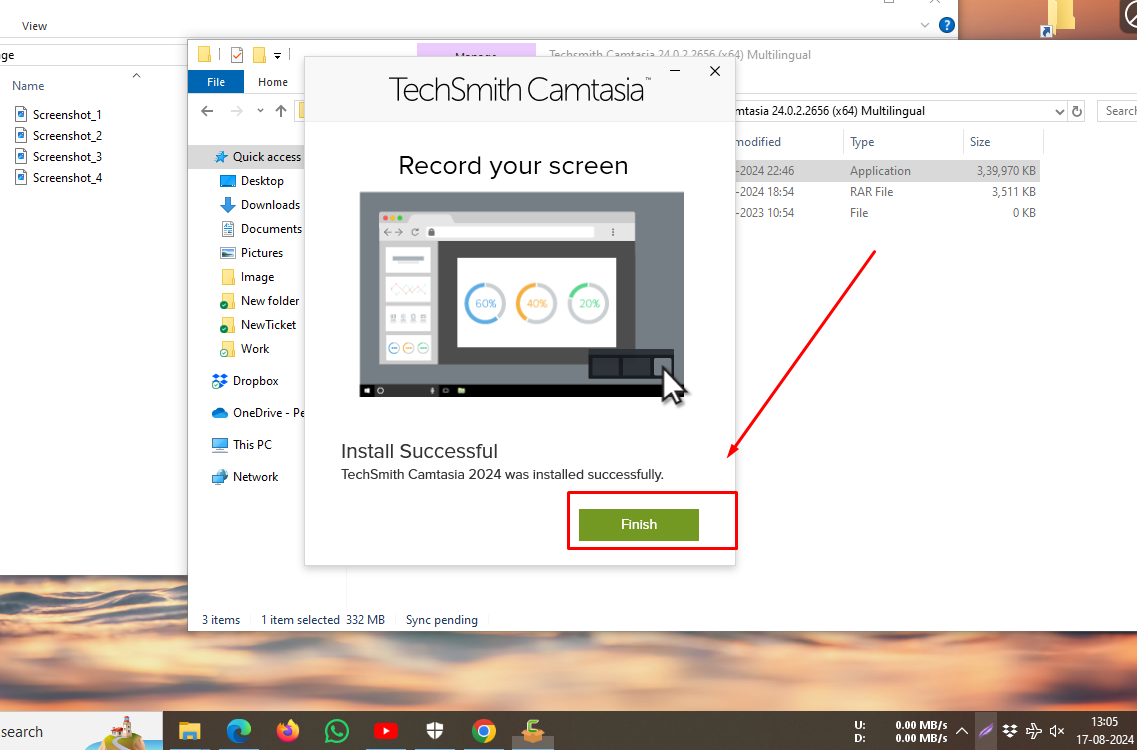Sort by Type column header
The height and width of the screenshot is (750, 1137).
tap(862, 142)
